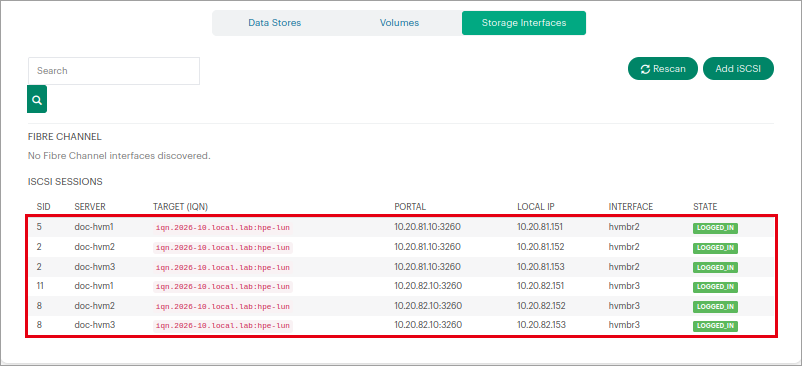Click server doc-hvm3 in the 10.20.82.153 row
Image resolution: width=802 pixels, height=366 pixels.
coord(95,325)
